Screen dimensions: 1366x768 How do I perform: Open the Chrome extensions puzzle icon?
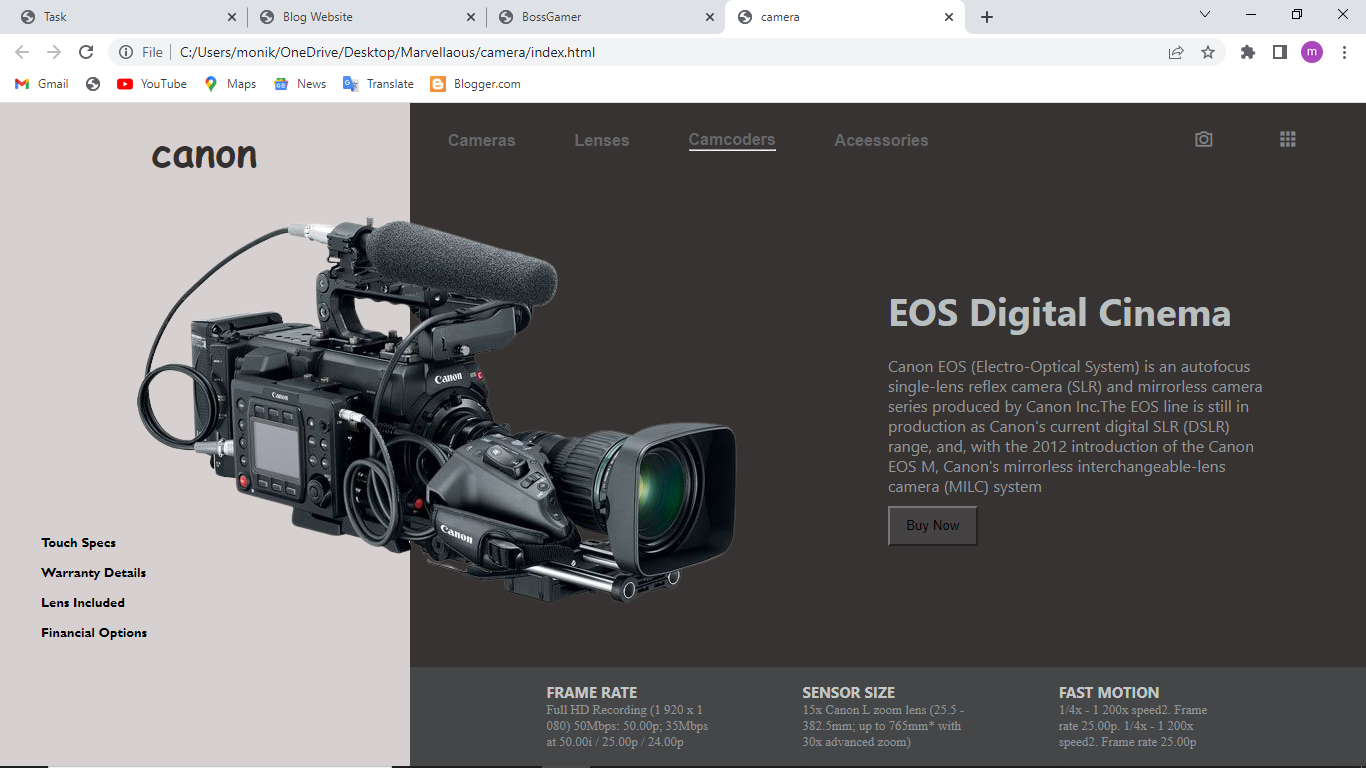coord(1248,52)
